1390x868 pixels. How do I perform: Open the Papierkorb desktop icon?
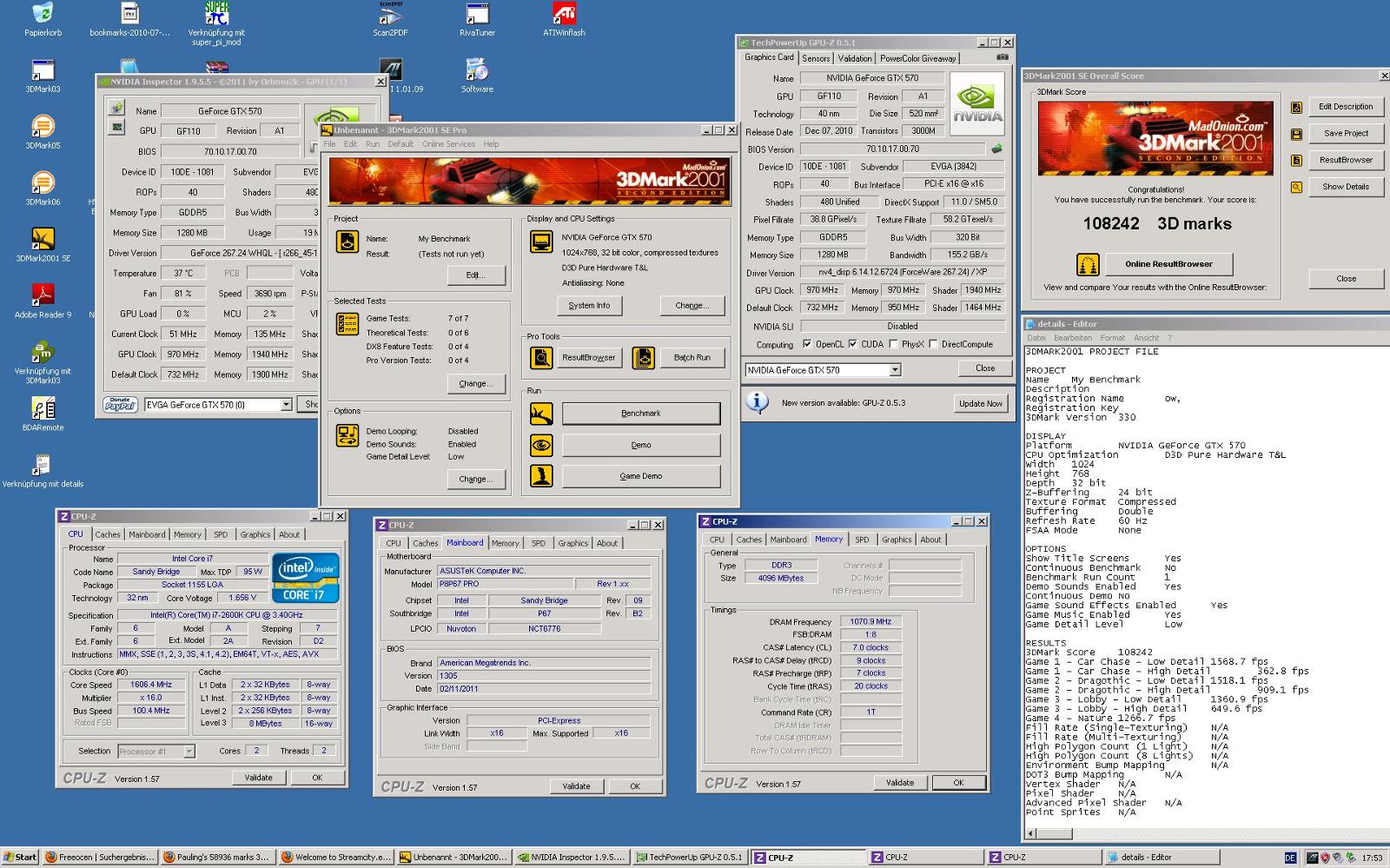click(43, 15)
